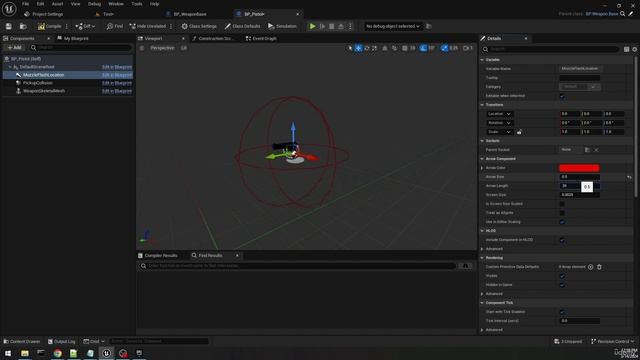Toggle the Scale lock icon
The height and width of the screenshot is (360, 640).
click(519, 132)
